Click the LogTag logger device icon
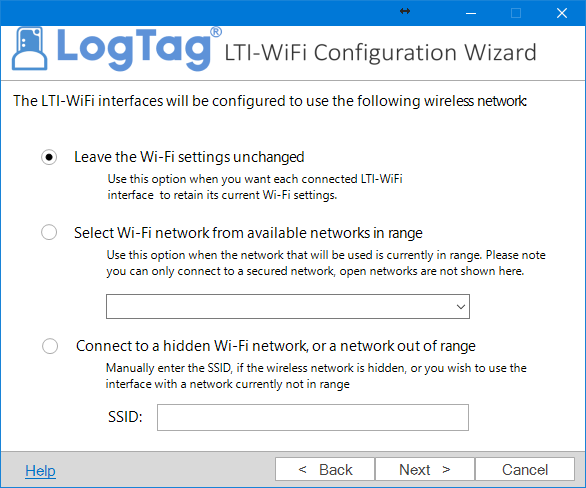The width and height of the screenshot is (586, 488). (30, 49)
